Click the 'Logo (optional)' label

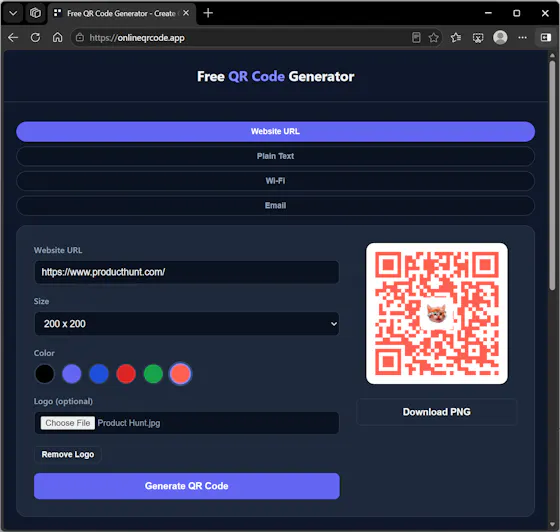pos(63,401)
